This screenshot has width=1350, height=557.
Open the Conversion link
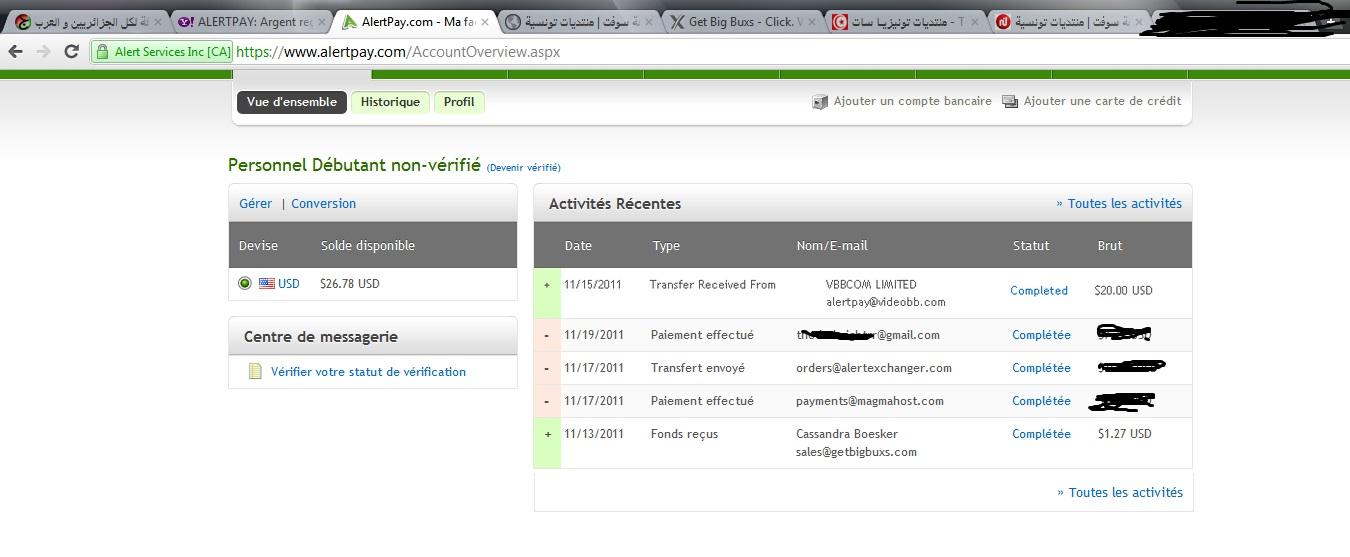tap(323, 203)
